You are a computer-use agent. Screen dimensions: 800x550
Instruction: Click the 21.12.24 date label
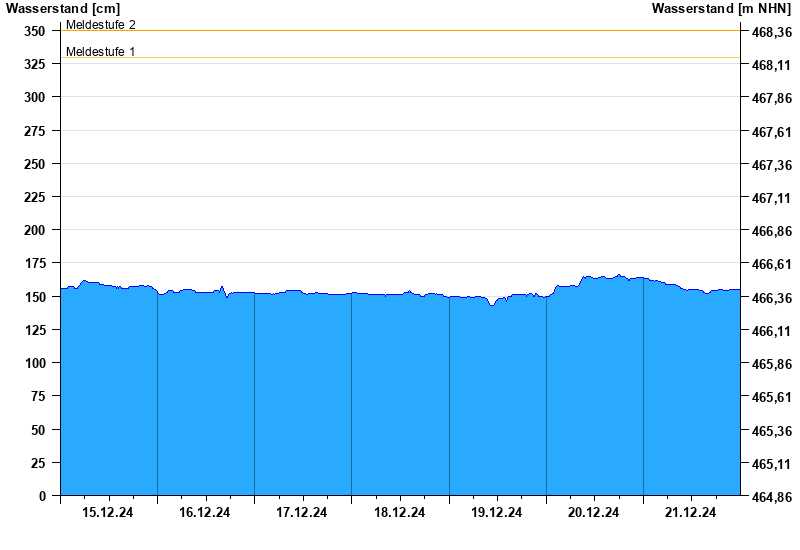(x=691, y=513)
